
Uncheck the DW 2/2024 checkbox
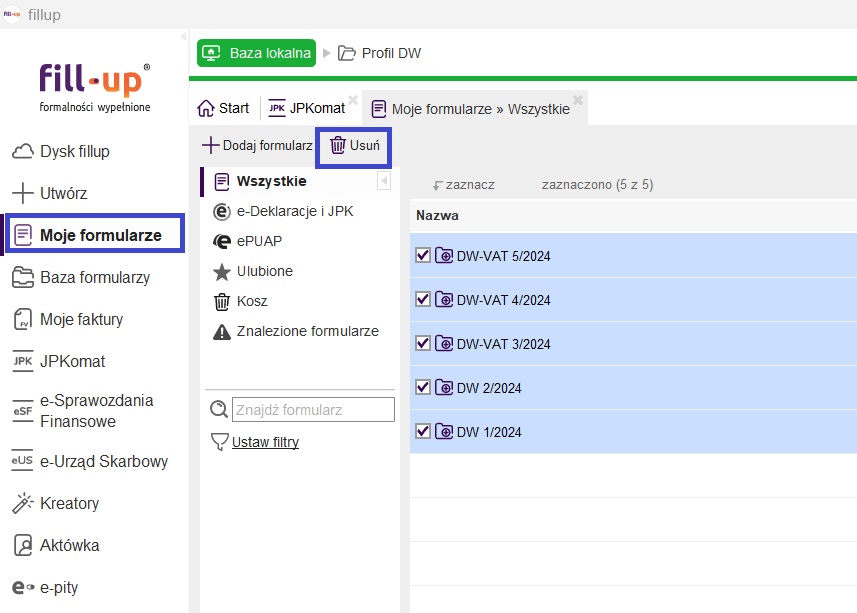(x=422, y=387)
